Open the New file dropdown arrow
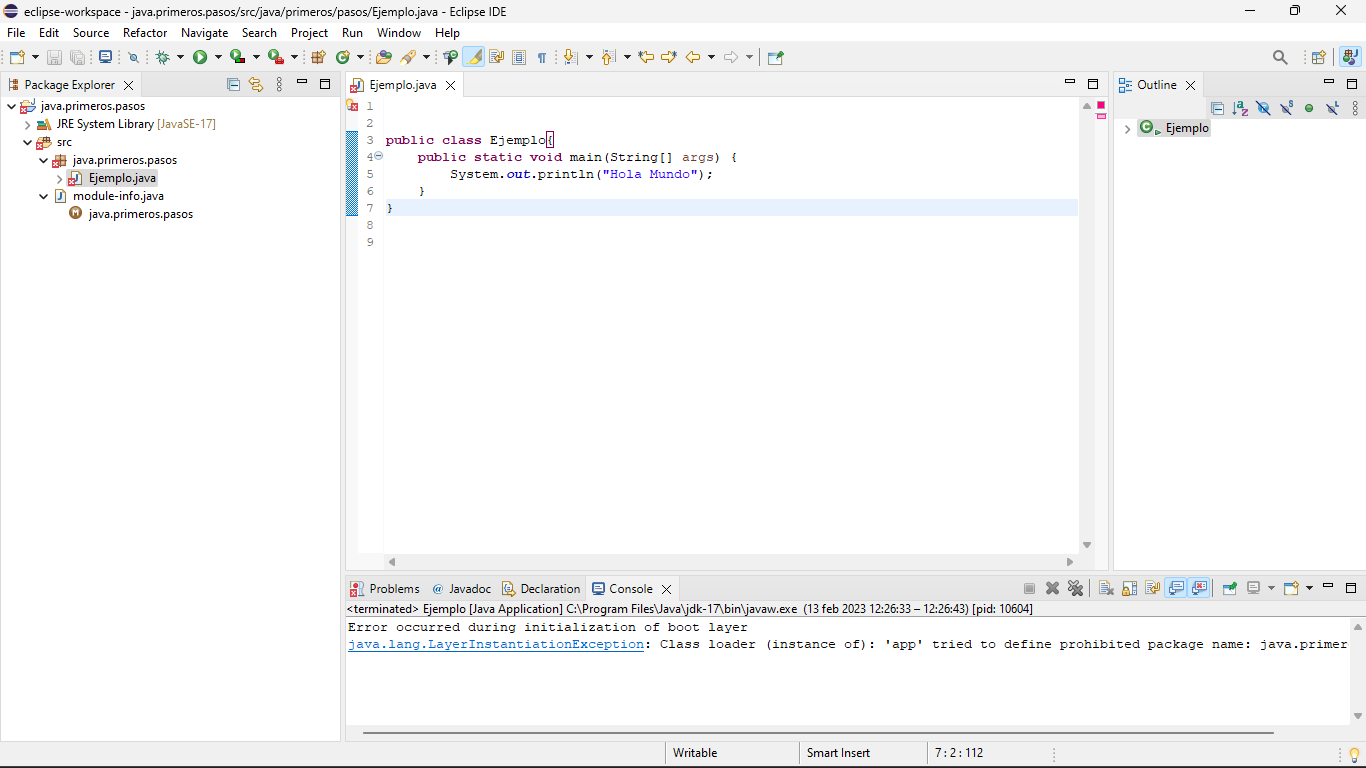The width and height of the screenshot is (1366, 768). tap(35, 58)
